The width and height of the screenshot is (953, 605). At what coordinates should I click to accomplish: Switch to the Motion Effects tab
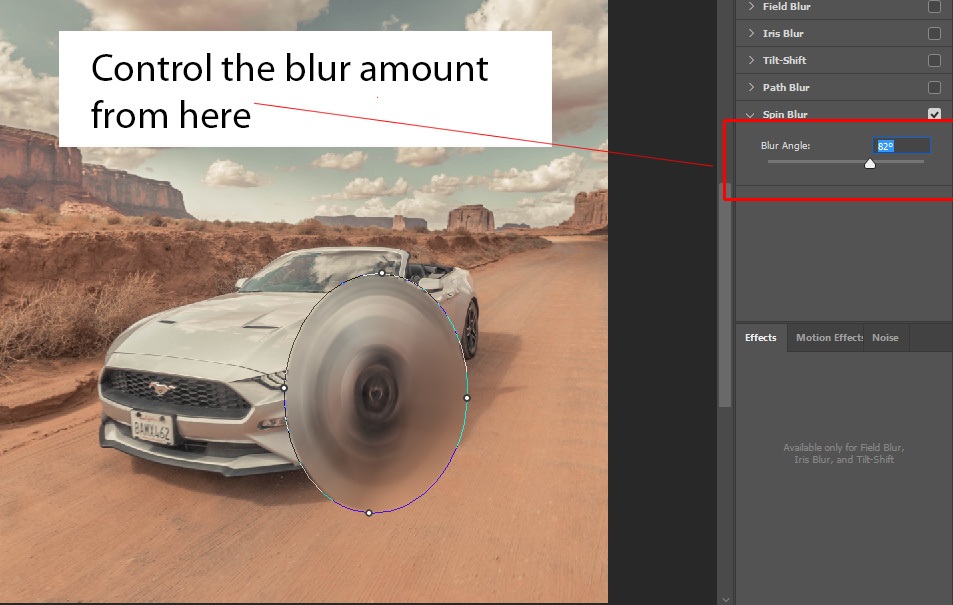tap(829, 338)
